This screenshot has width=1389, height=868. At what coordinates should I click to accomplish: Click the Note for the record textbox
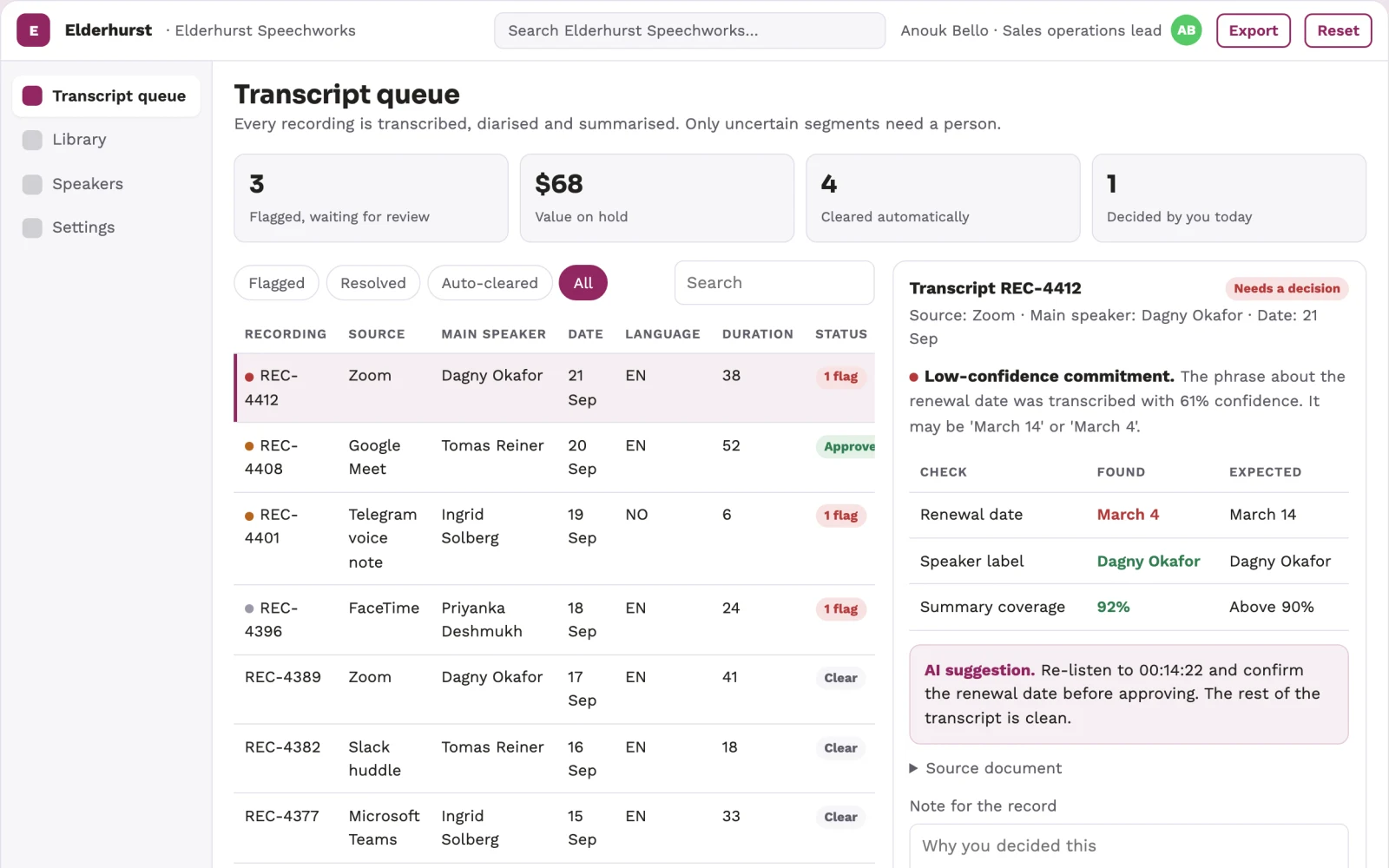pos(1129,846)
